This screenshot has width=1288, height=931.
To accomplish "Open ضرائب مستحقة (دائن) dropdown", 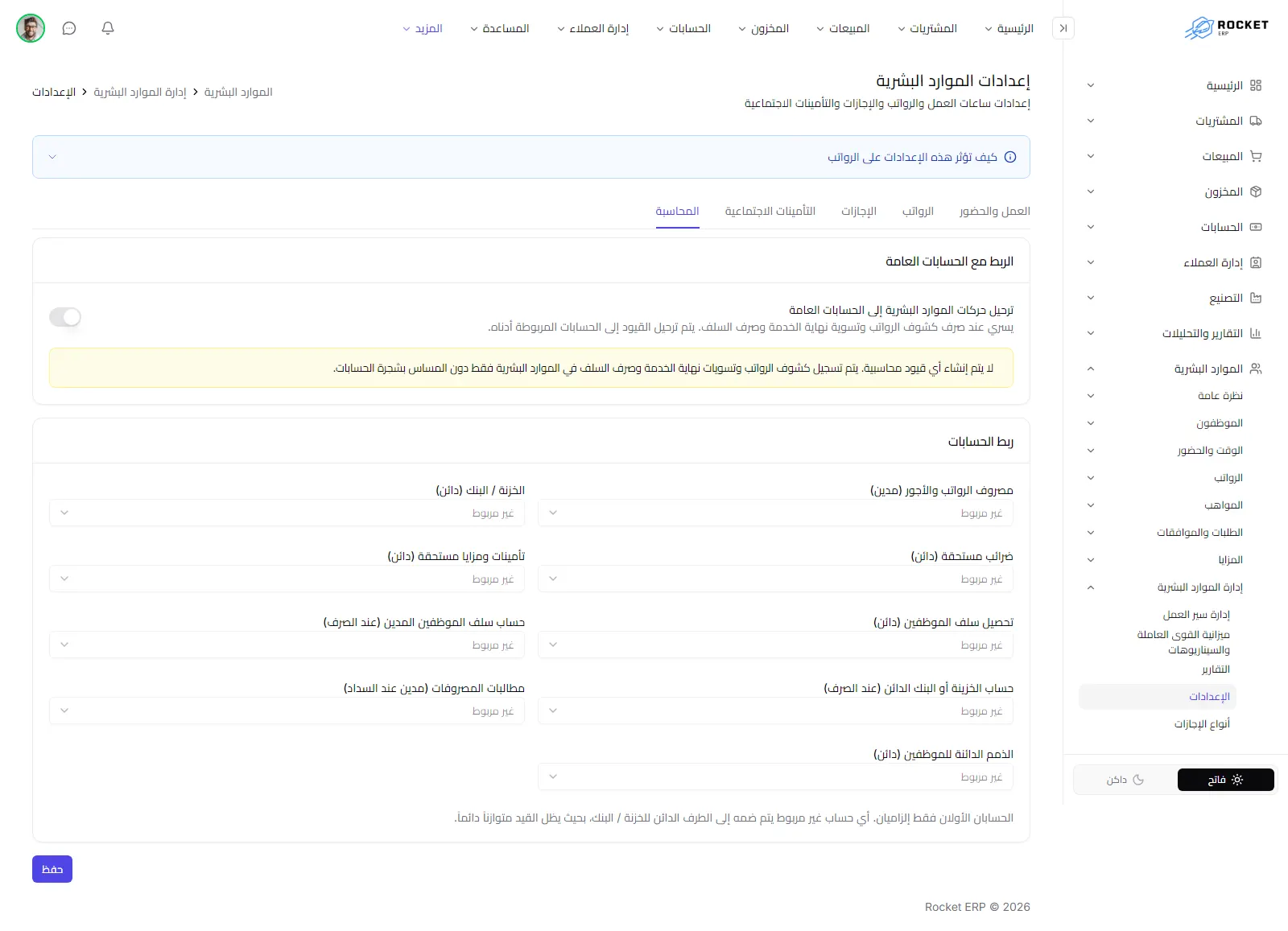I will pos(775,579).
